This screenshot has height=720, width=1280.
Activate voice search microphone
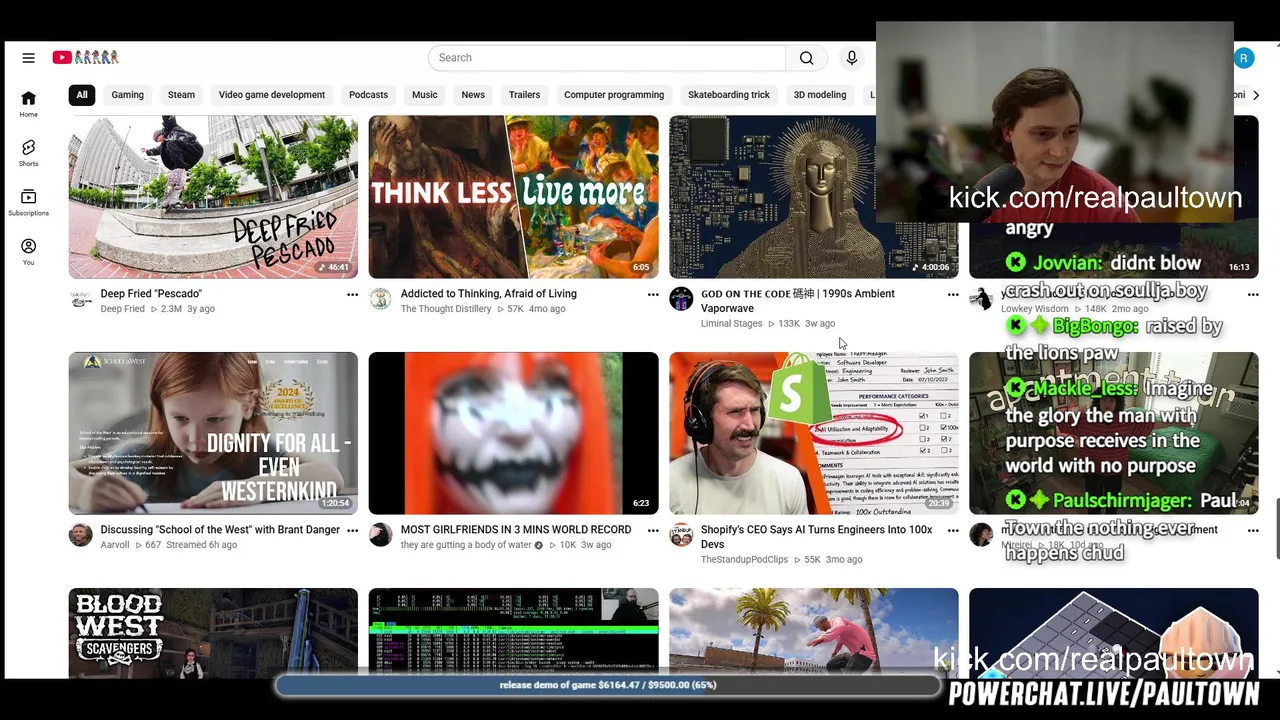(x=852, y=58)
